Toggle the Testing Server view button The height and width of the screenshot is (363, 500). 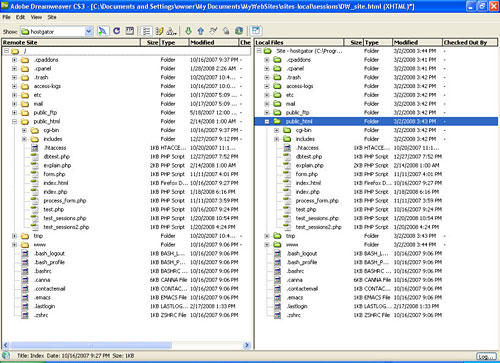click(159, 31)
